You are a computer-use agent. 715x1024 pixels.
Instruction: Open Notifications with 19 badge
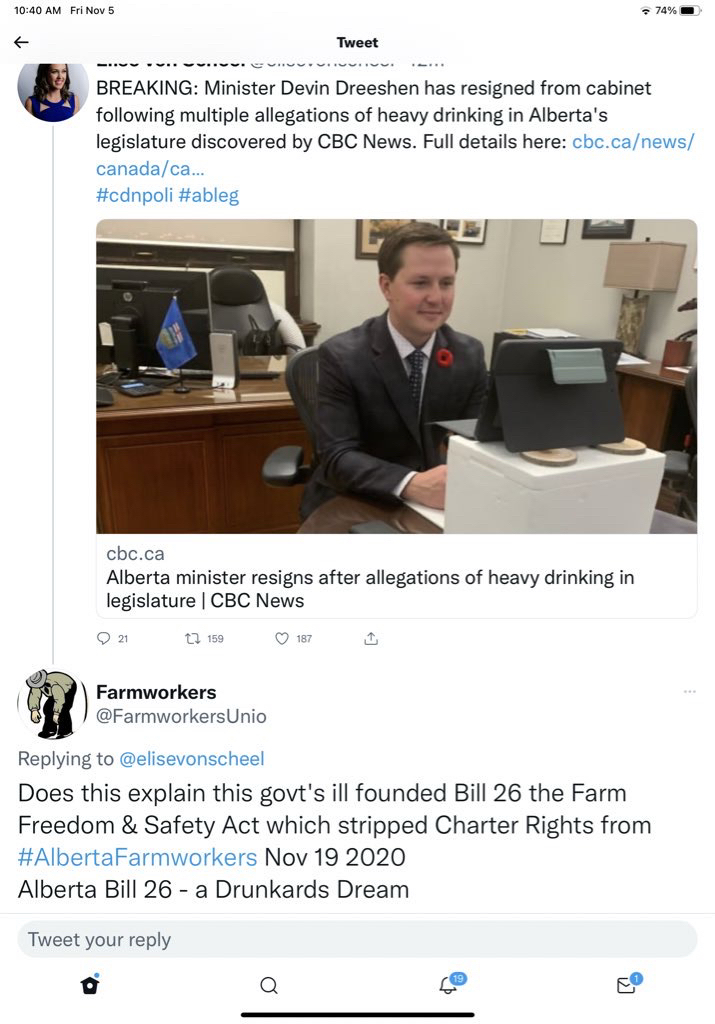(448, 985)
